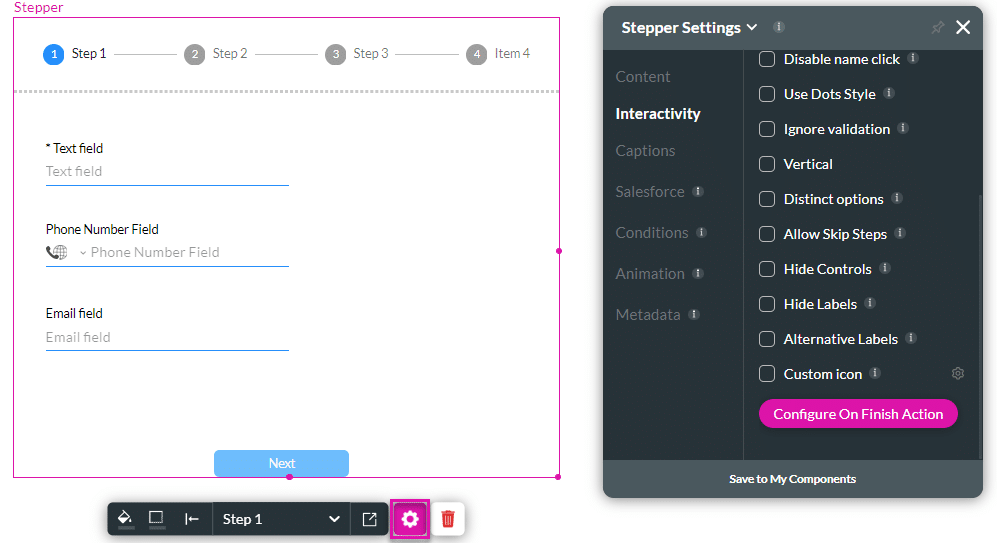Image resolution: width=997 pixels, height=543 pixels.
Task: Open Custom icon gear settings
Action: click(x=958, y=374)
